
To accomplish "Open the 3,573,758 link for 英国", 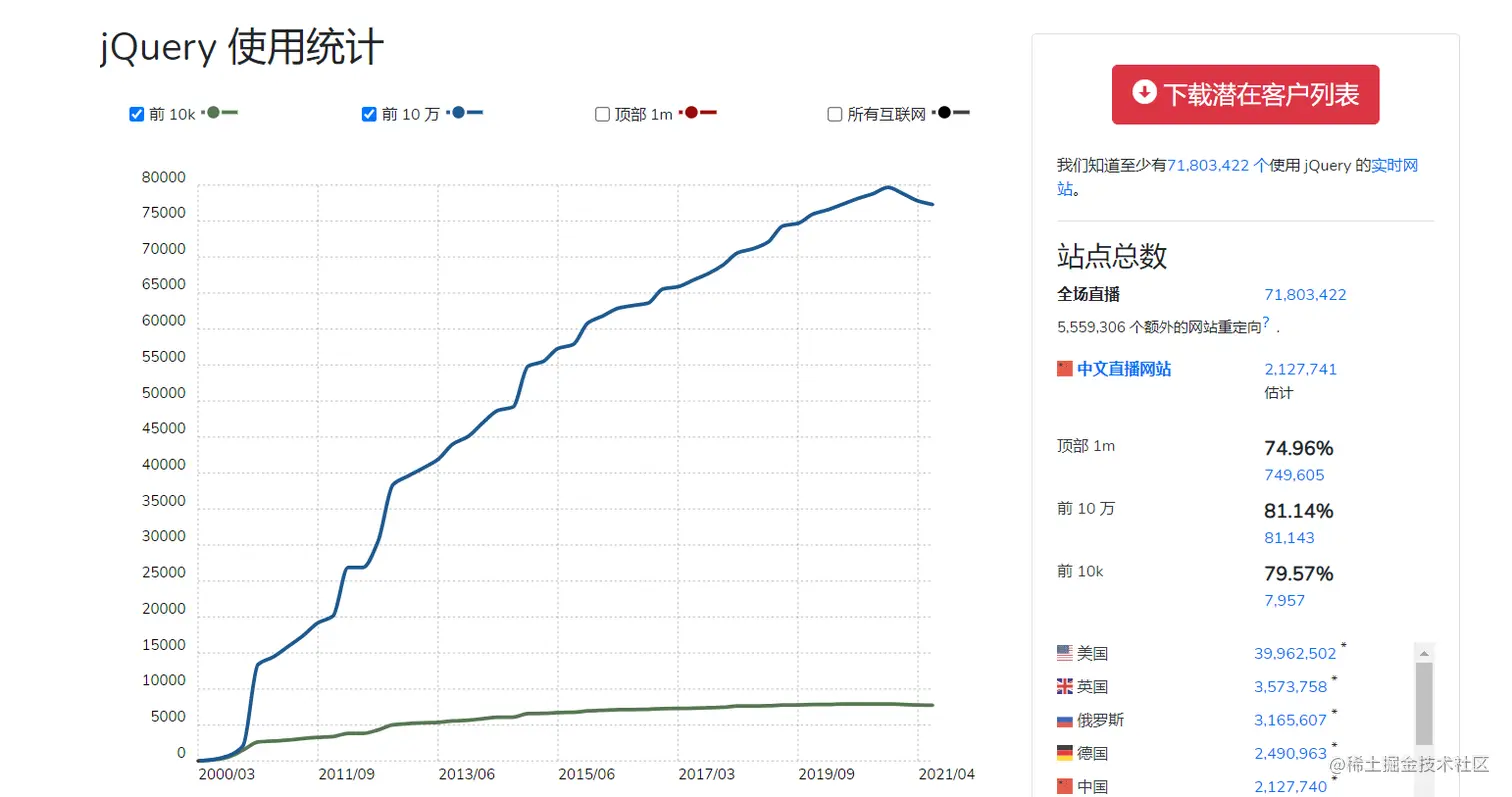I will tap(1290, 687).
